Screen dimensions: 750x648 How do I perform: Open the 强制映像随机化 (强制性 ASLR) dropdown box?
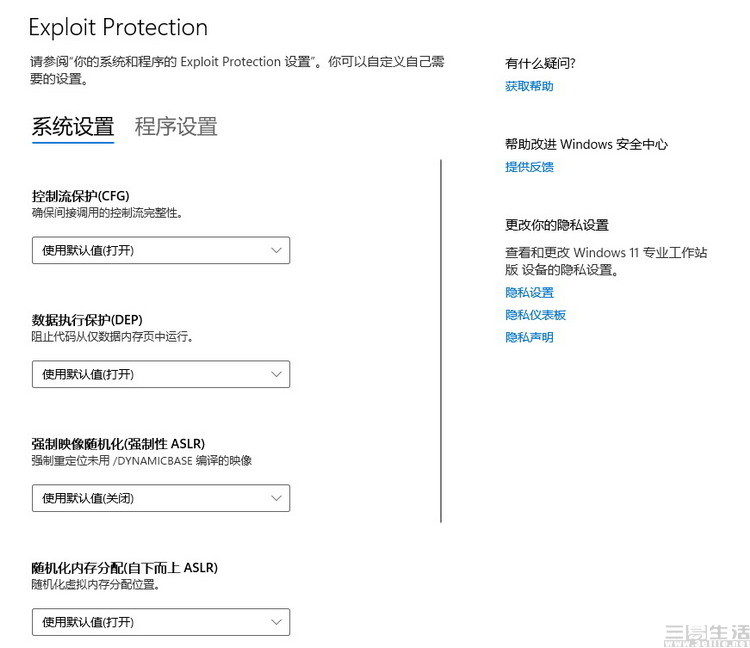[160, 498]
